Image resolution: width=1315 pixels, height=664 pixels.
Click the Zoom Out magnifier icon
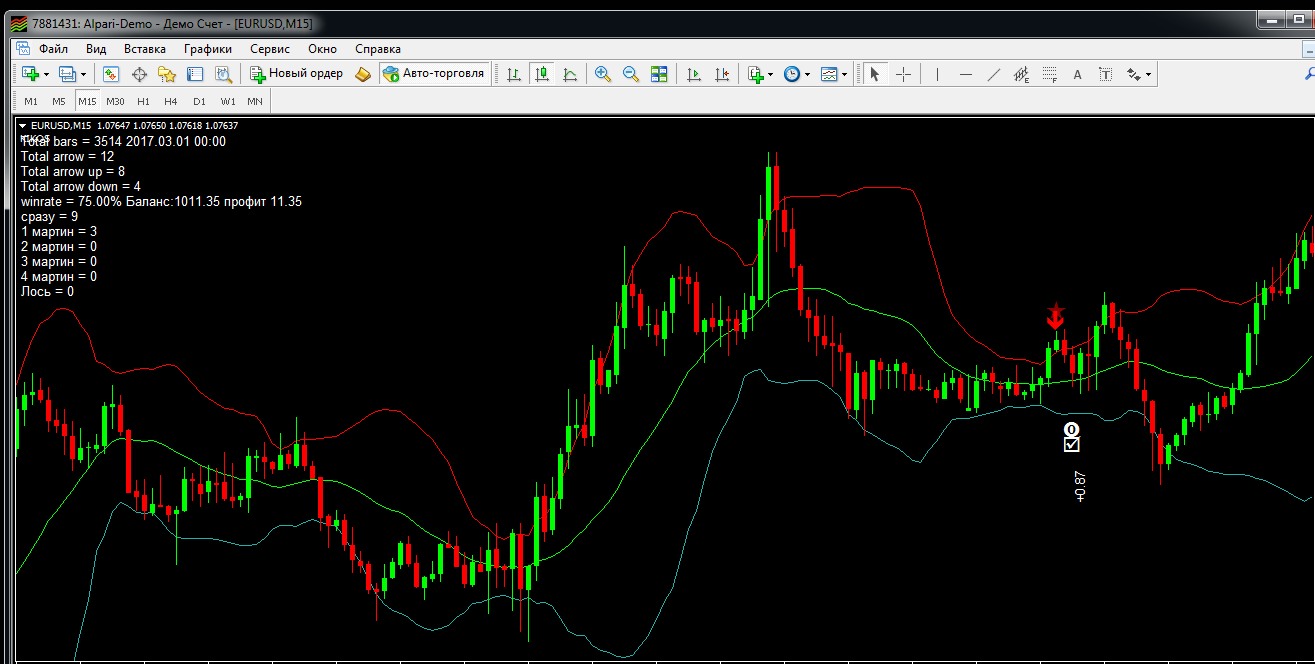coord(631,74)
